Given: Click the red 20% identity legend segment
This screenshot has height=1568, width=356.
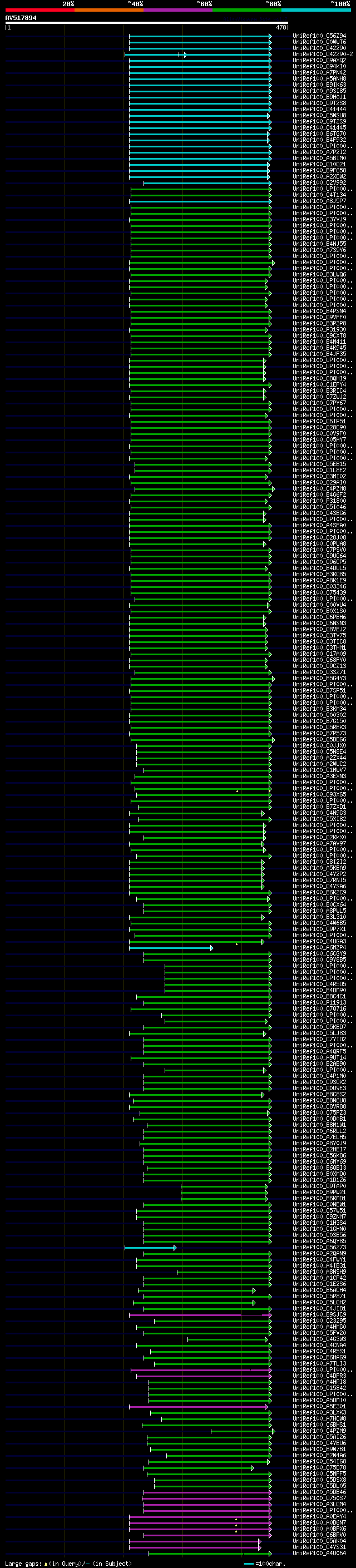Looking at the screenshot, I should [x=39, y=11].
